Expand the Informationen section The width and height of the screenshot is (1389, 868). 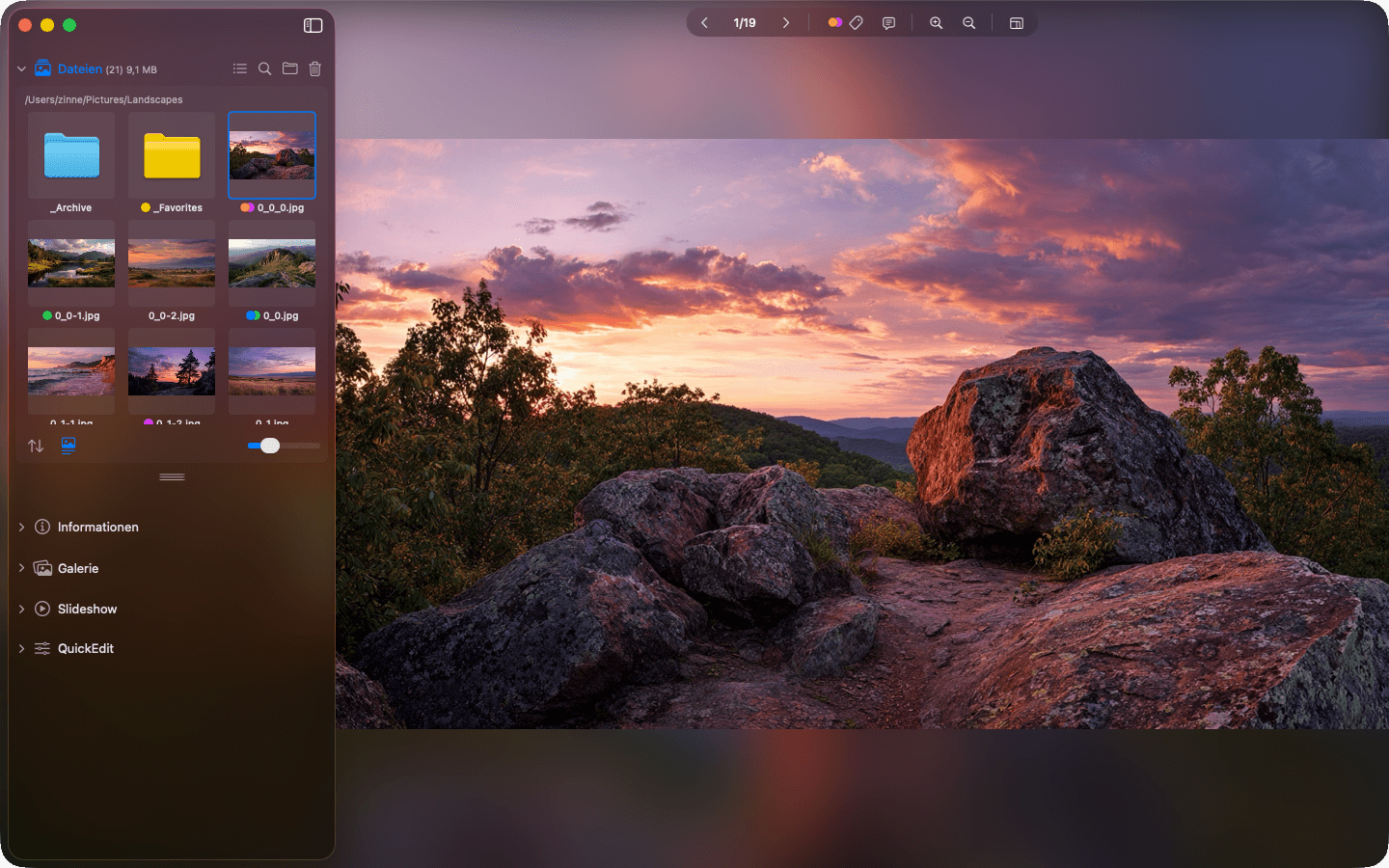tap(20, 527)
